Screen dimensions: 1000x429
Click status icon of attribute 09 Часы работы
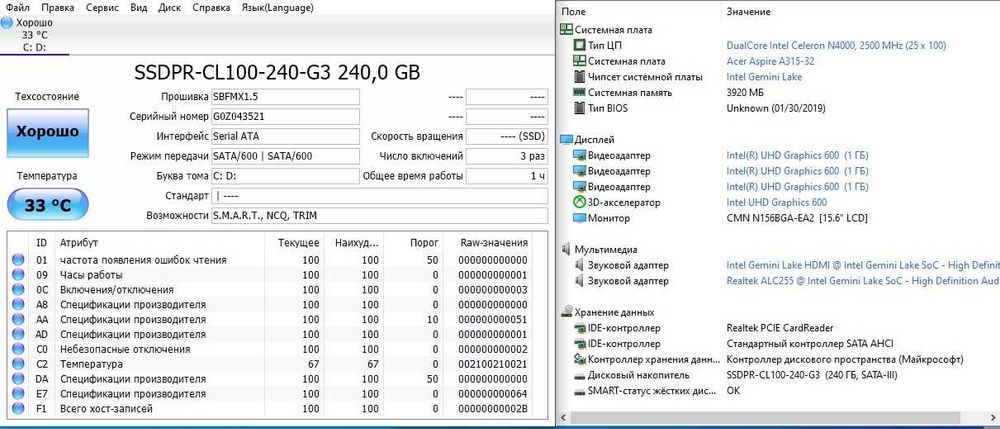(18, 275)
